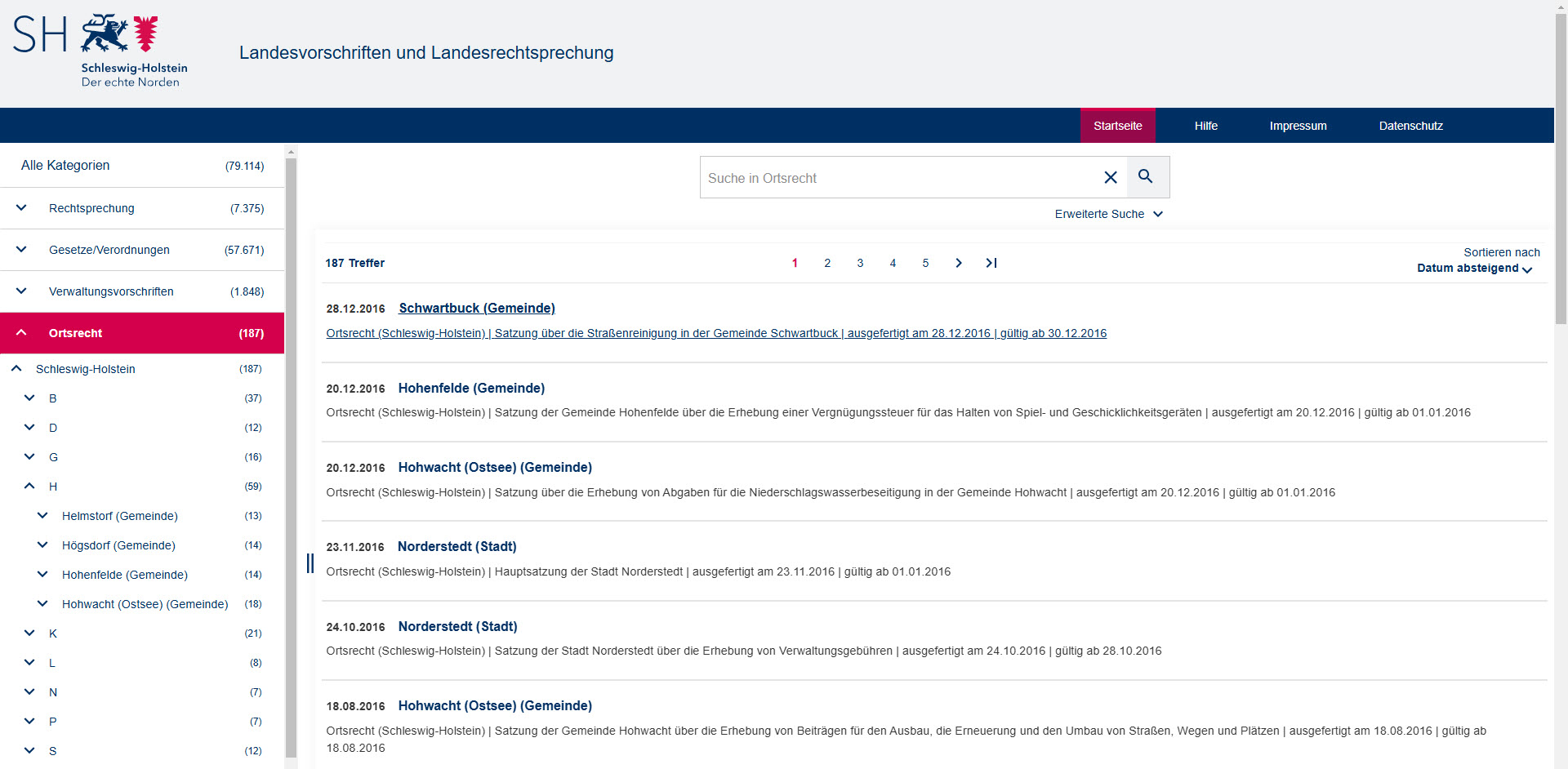Open Hohwacht result dated 20.12.2016
Viewport: 1568px width, 769px height.
(x=495, y=467)
